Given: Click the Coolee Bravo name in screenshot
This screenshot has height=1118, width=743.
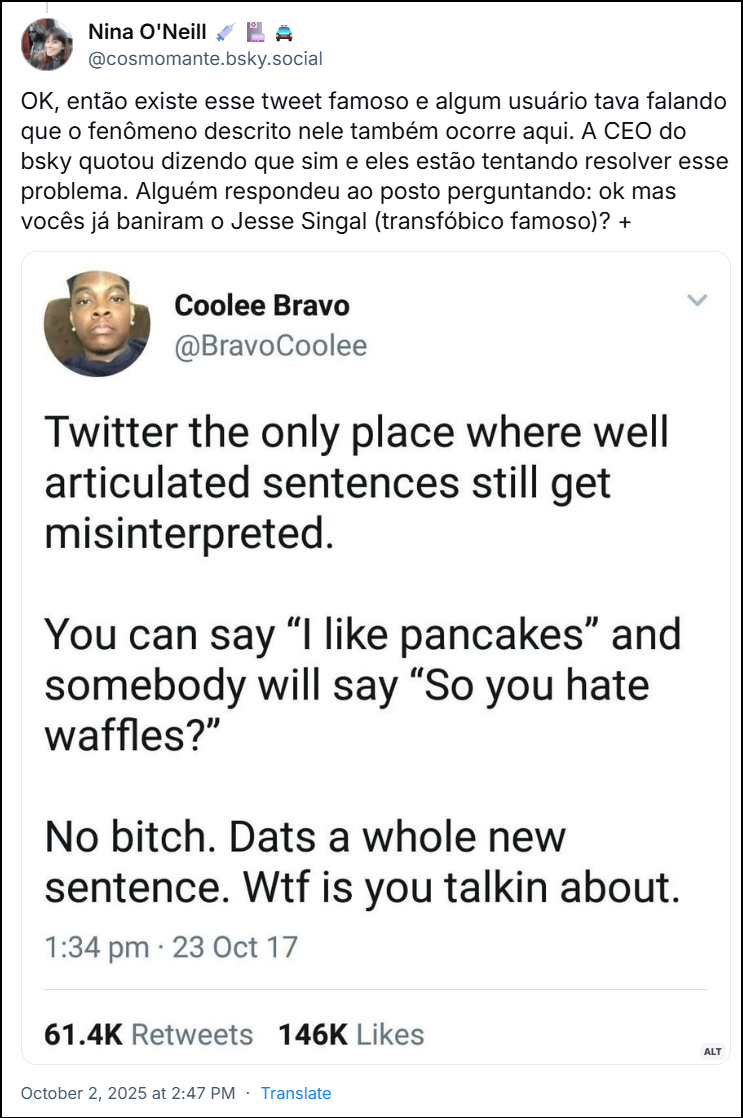Looking at the screenshot, I should [262, 304].
